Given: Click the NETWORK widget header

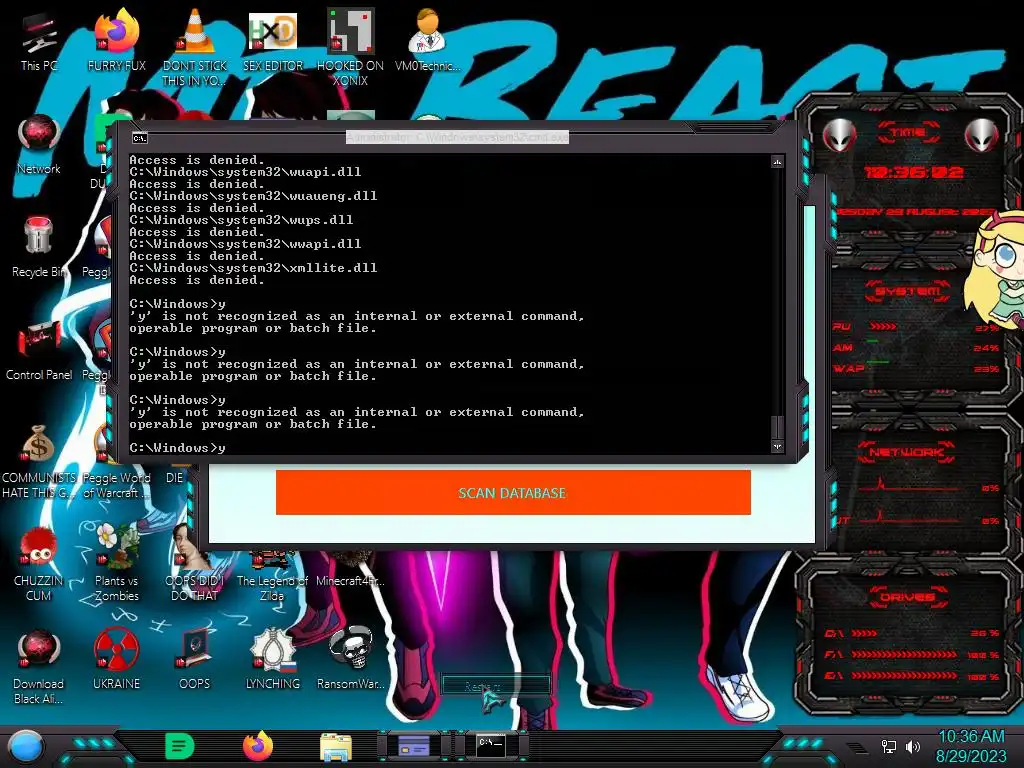Looking at the screenshot, I should pyautogui.click(x=906, y=452).
